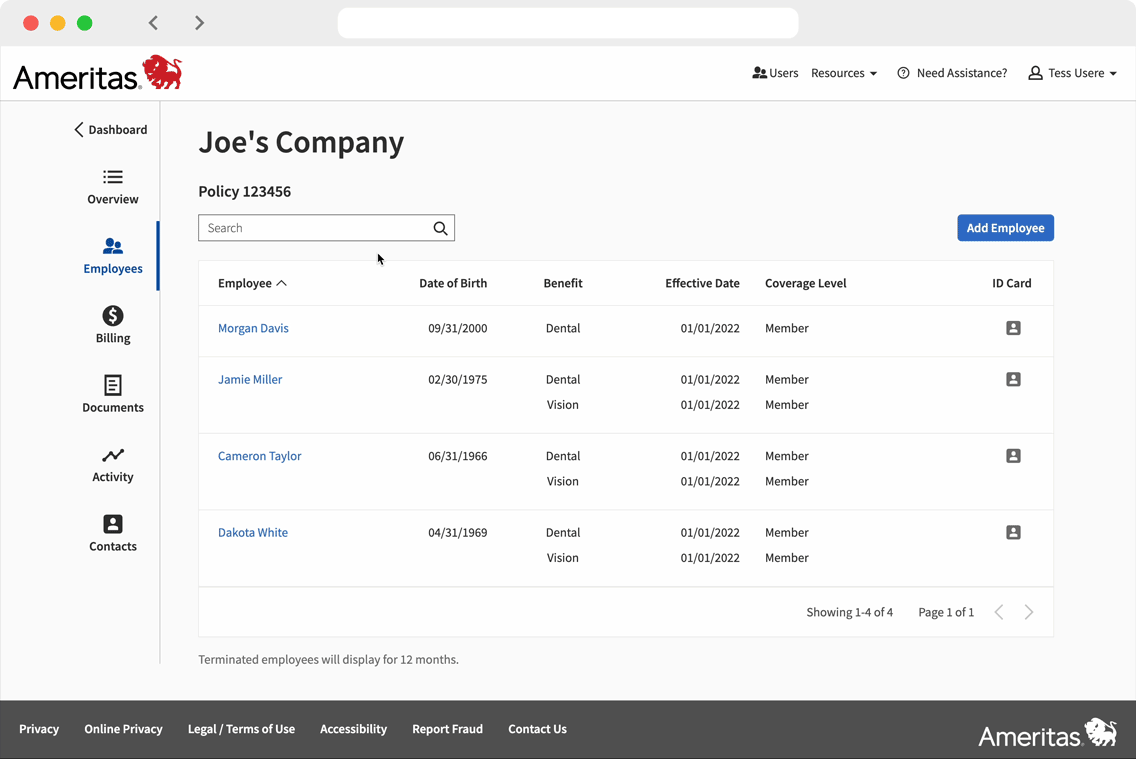
Task: Click the Dakota White ID card icon
Action: pyautogui.click(x=1013, y=533)
